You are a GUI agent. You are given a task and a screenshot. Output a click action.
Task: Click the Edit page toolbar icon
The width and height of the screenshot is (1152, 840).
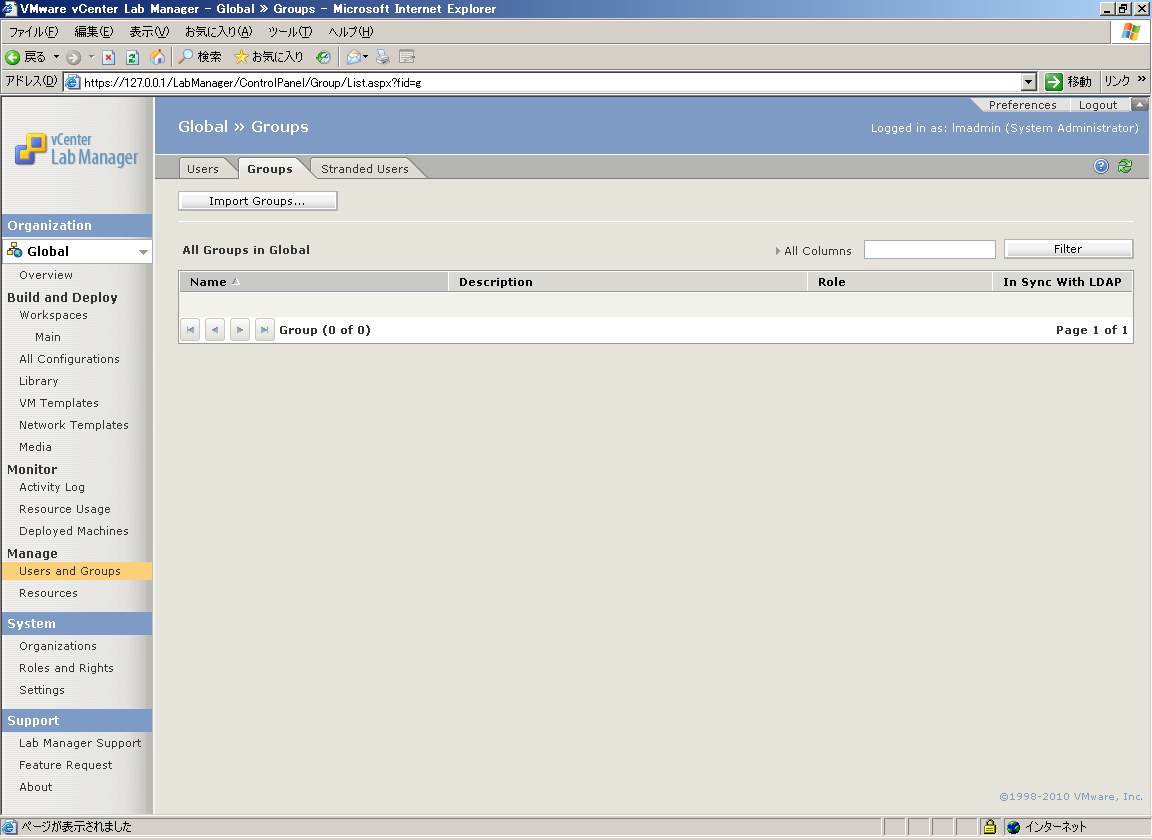pos(407,57)
